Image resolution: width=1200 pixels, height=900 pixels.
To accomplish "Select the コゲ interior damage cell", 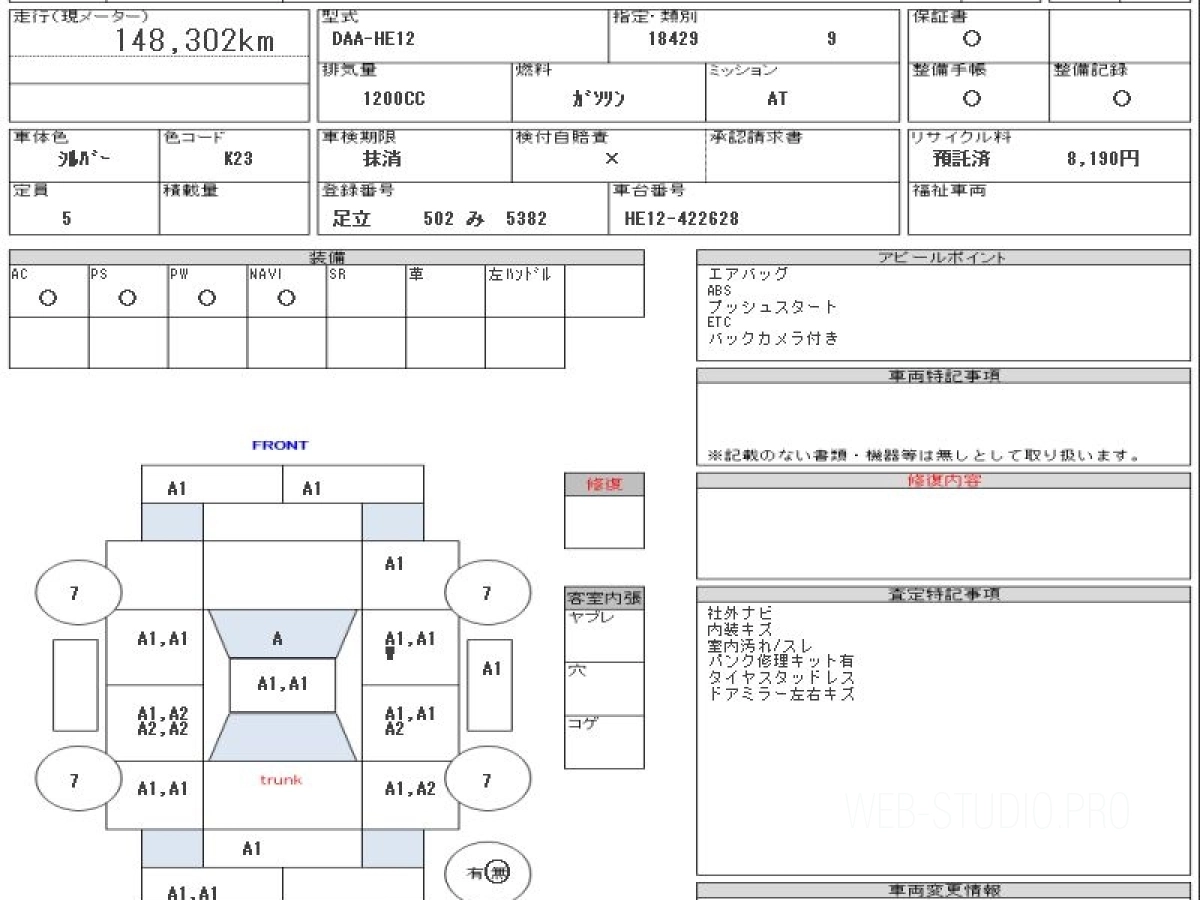I will point(604,742).
